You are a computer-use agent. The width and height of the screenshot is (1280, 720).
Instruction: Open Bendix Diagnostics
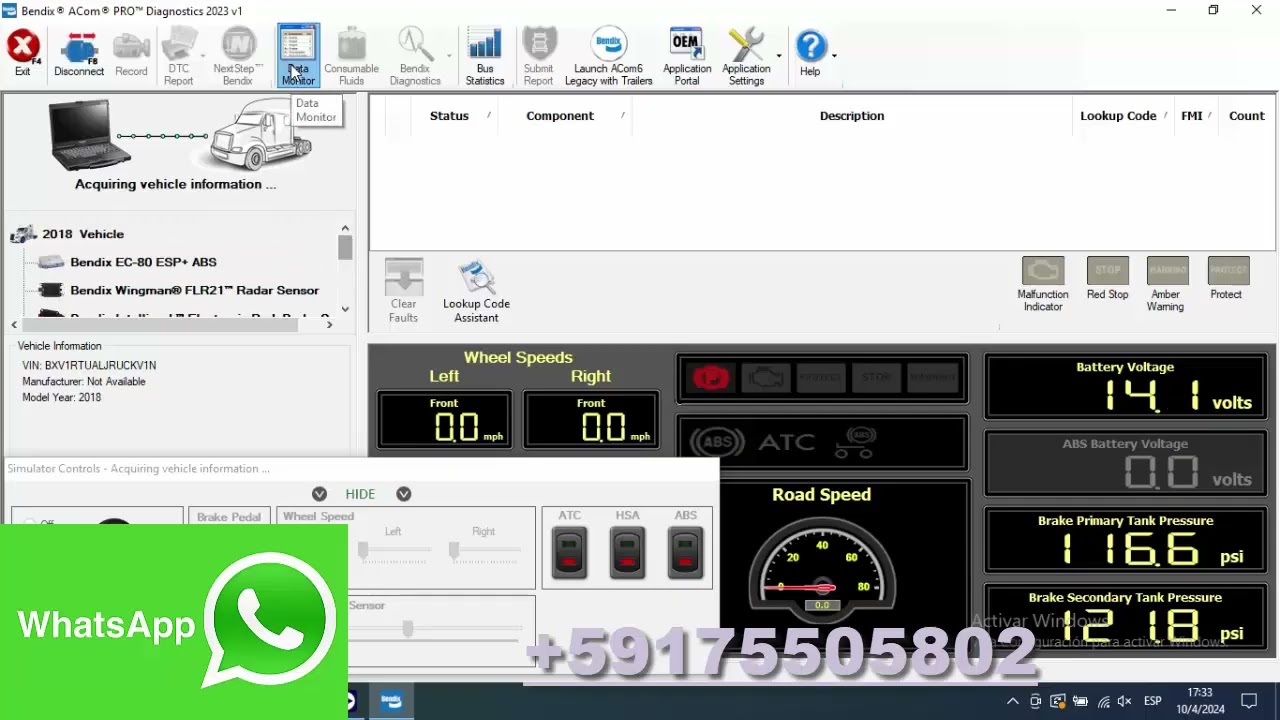click(414, 57)
